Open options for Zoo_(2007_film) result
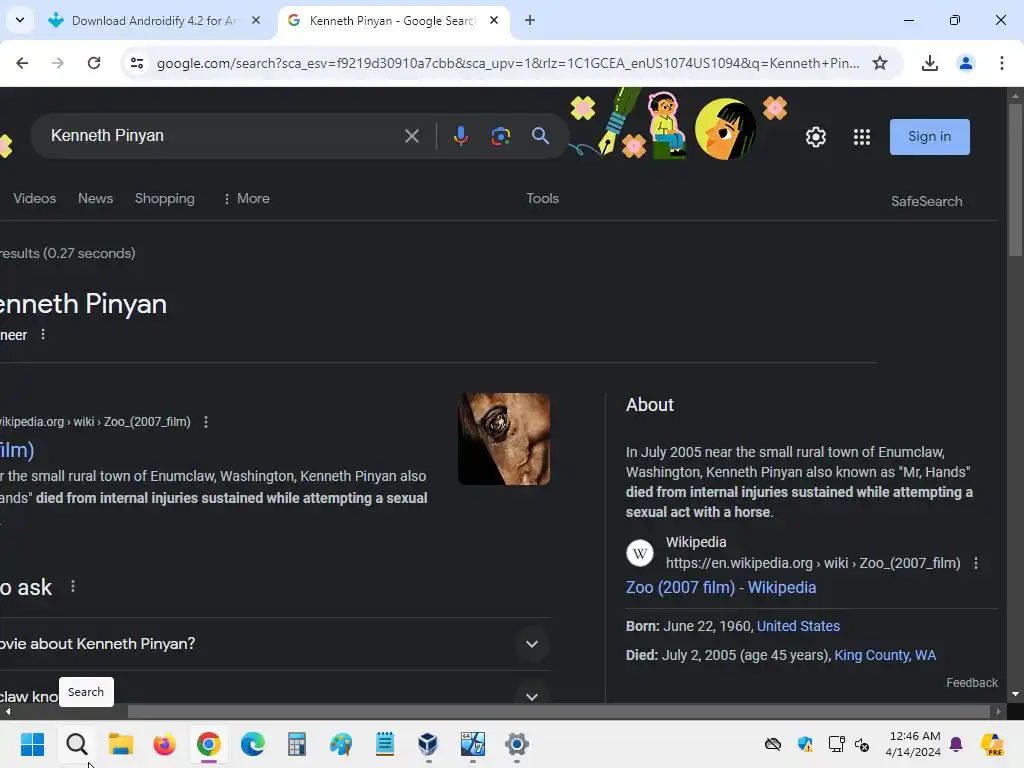This screenshot has width=1024, height=768. [206, 422]
